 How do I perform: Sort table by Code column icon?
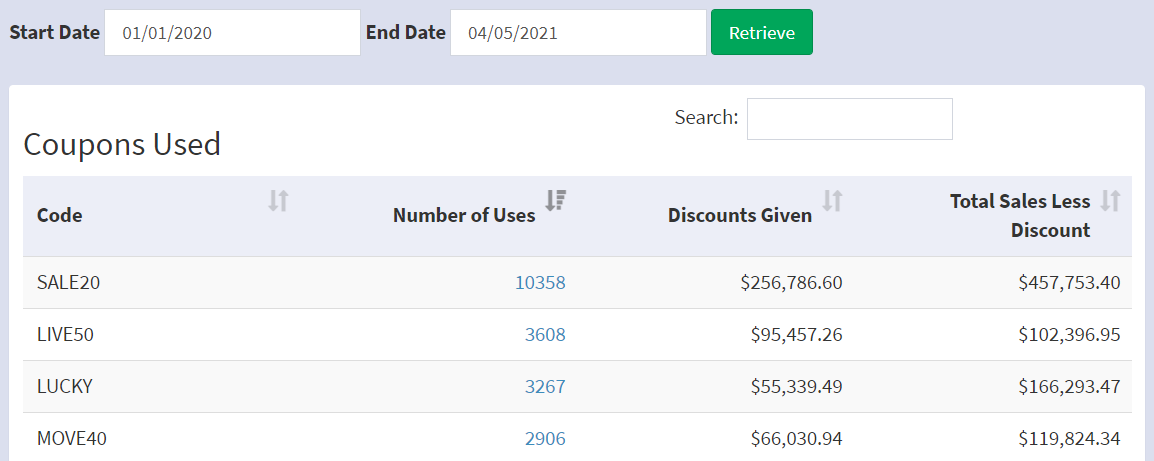click(x=278, y=200)
